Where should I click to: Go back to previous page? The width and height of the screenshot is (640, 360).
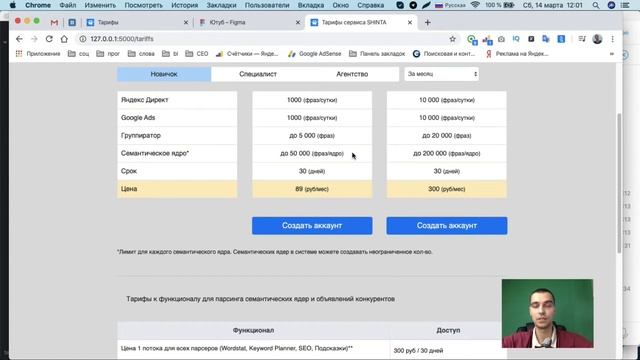pyautogui.click(x=19, y=39)
